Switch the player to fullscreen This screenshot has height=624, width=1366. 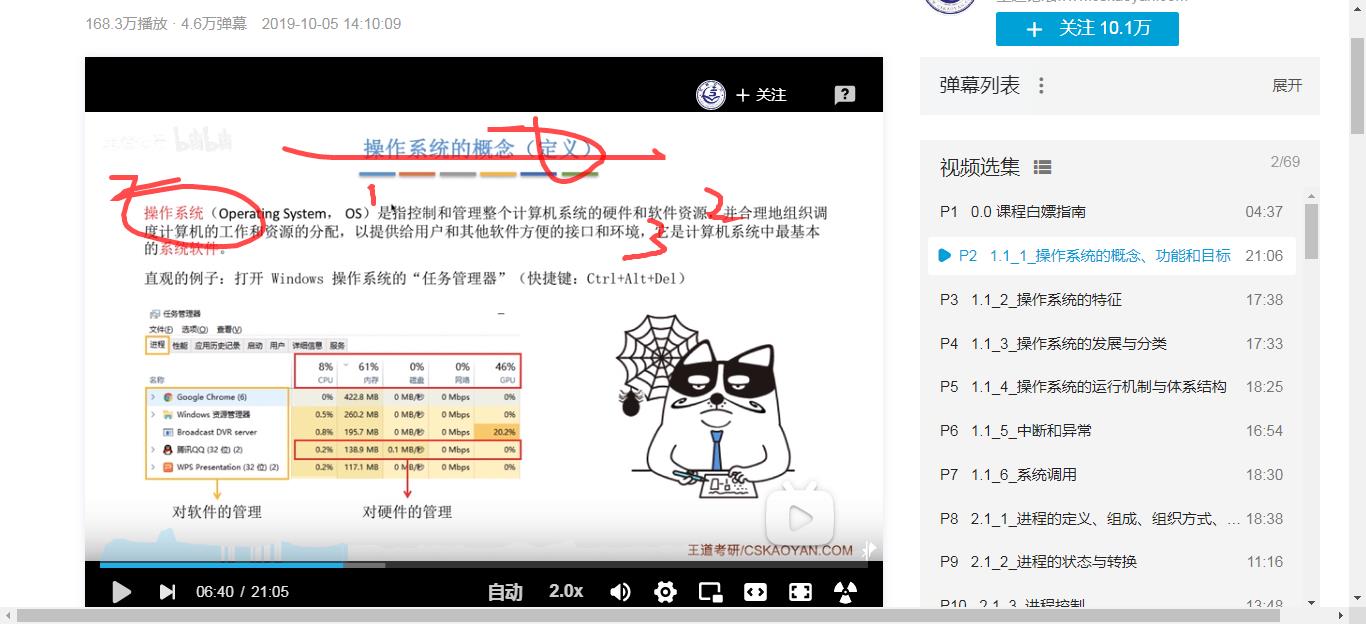pos(800,592)
